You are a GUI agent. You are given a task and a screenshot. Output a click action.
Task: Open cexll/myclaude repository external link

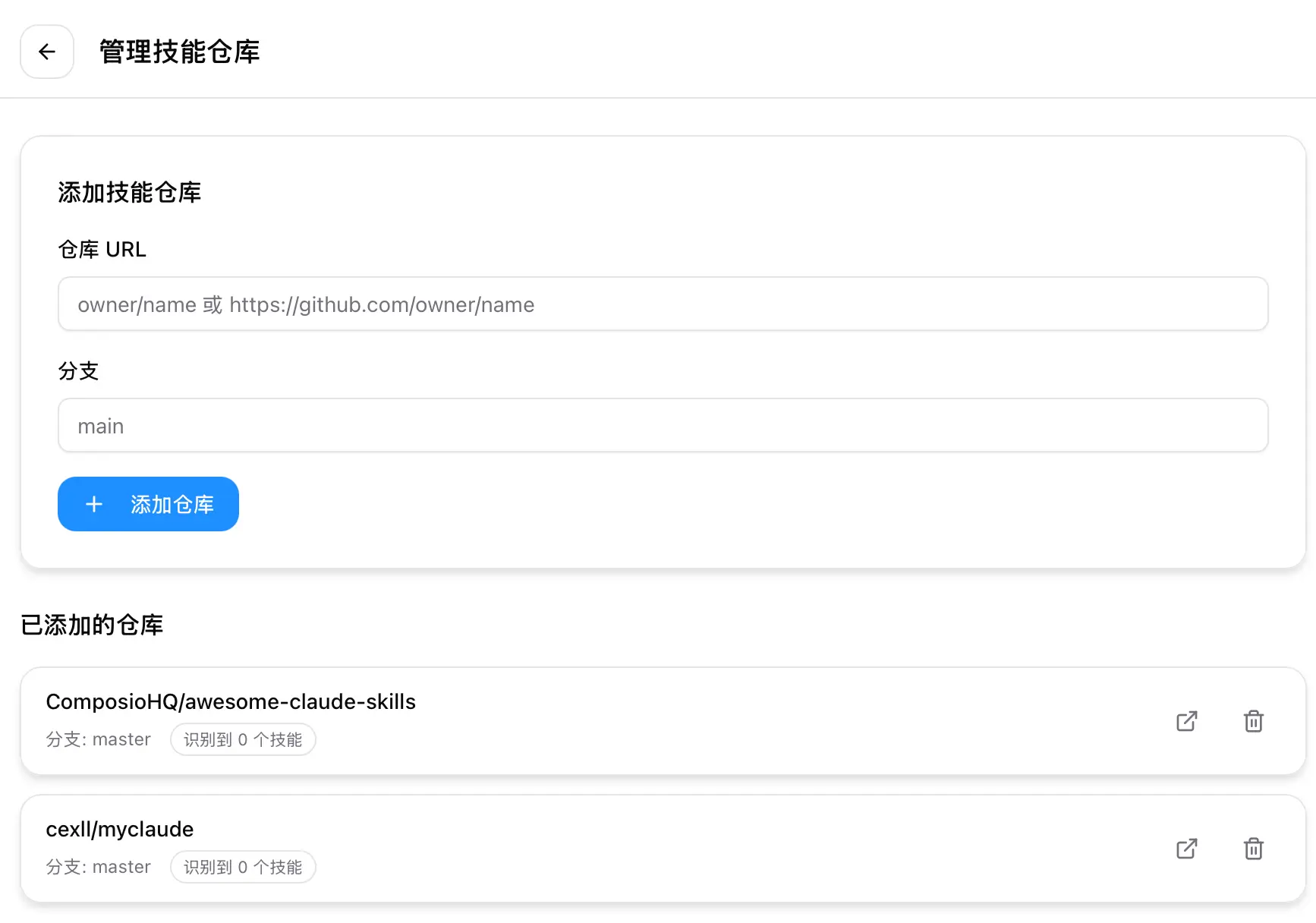(1186, 849)
